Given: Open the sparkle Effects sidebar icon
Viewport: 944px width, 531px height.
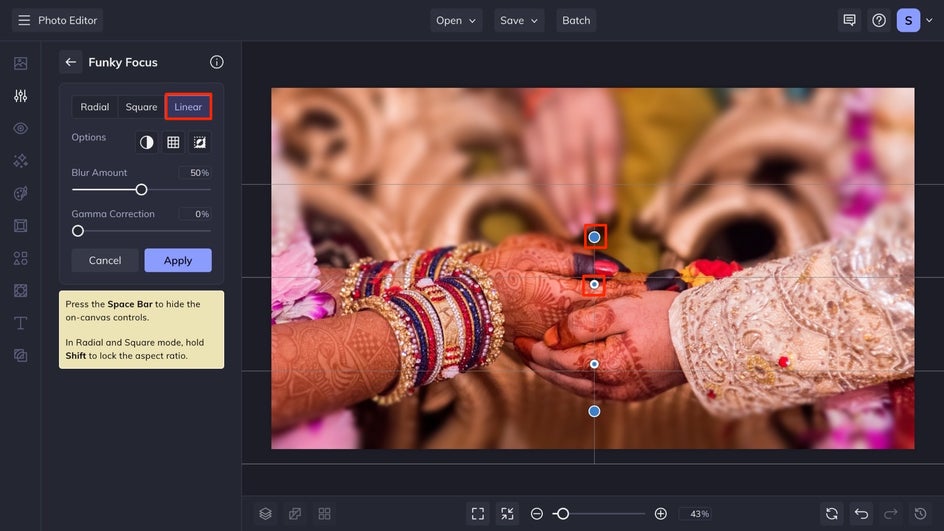Looking at the screenshot, I should pos(20,161).
